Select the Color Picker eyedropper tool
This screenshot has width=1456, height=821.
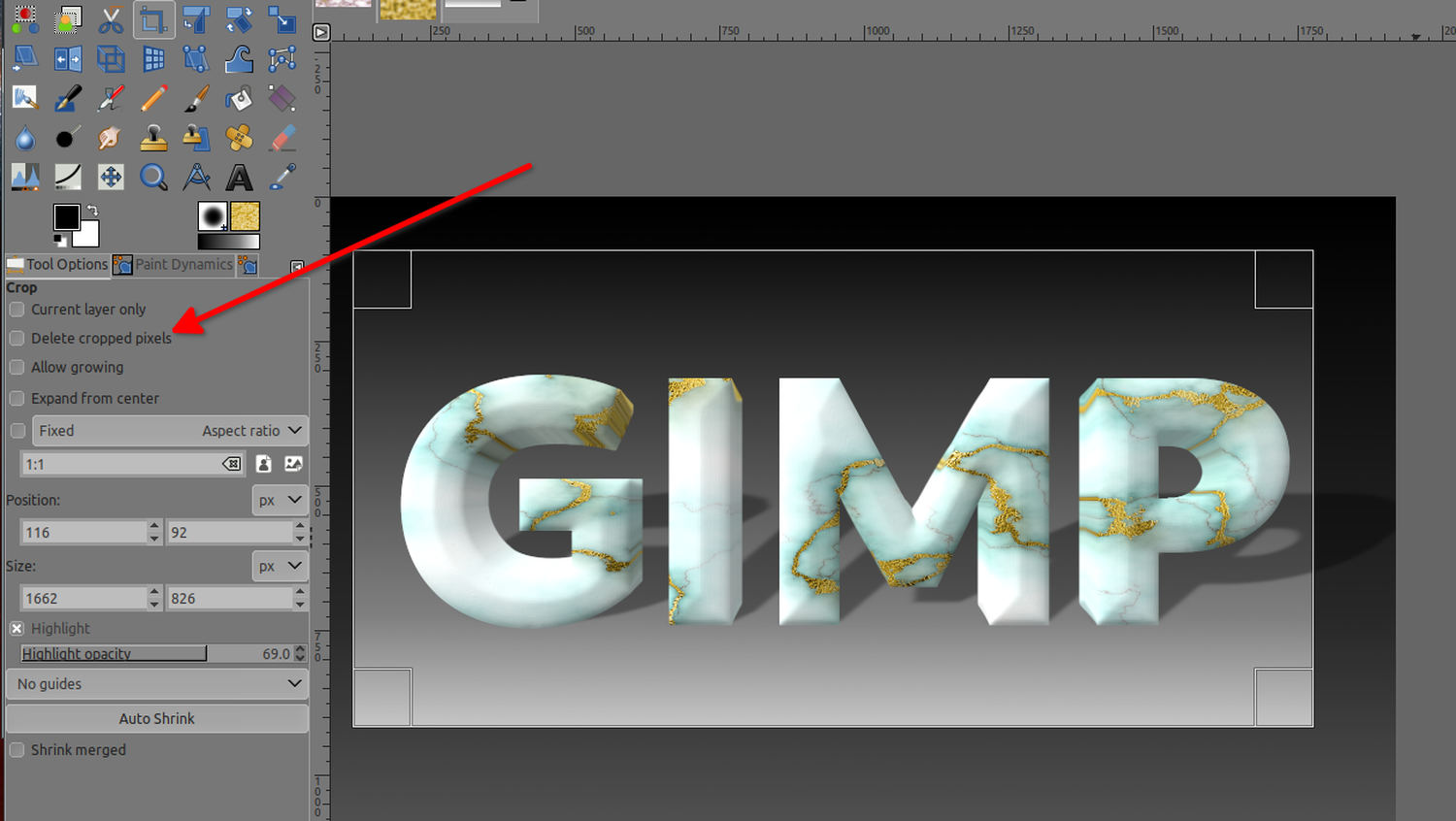point(281,177)
